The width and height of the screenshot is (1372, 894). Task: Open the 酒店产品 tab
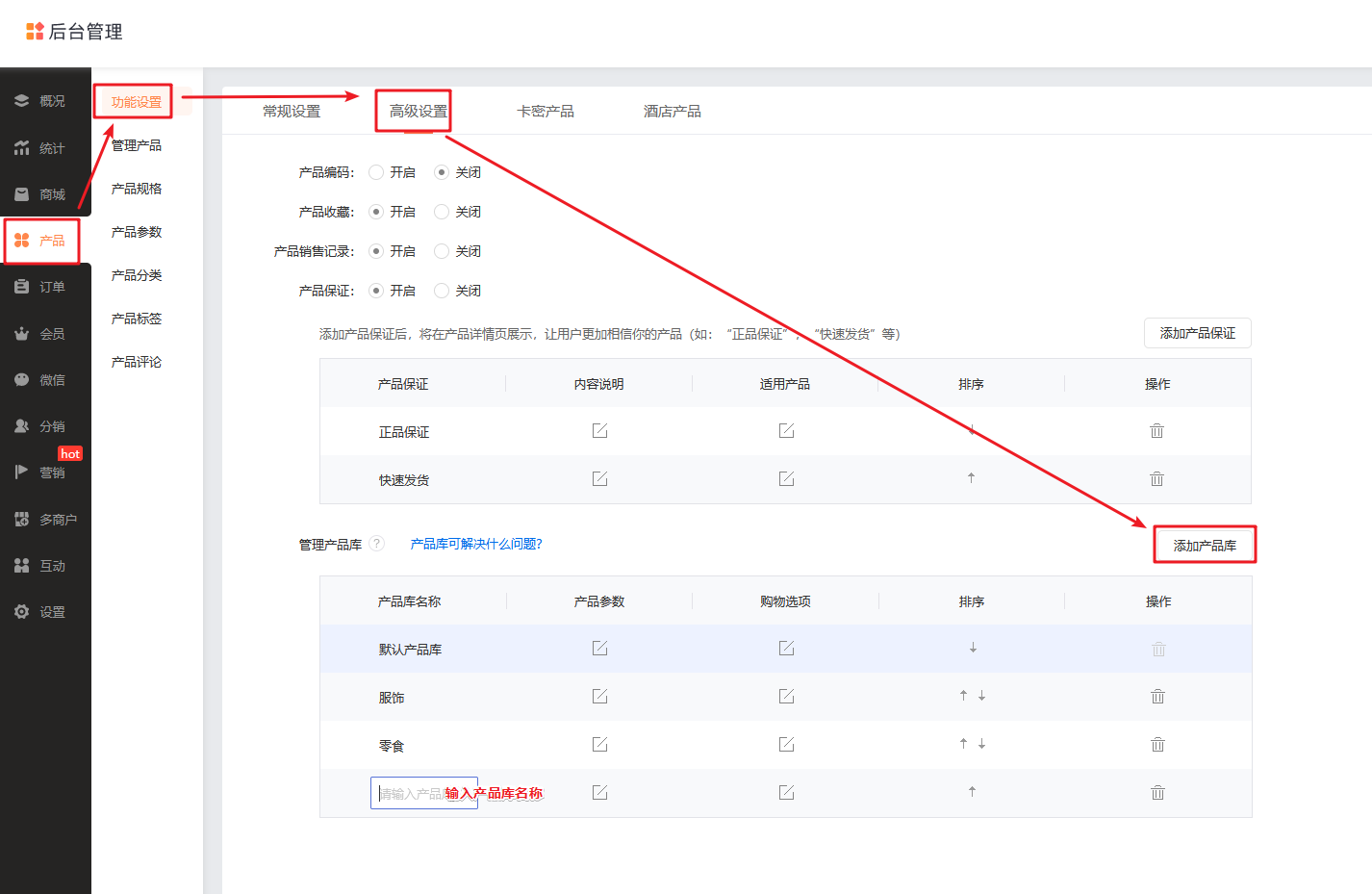pyautogui.click(x=672, y=111)
